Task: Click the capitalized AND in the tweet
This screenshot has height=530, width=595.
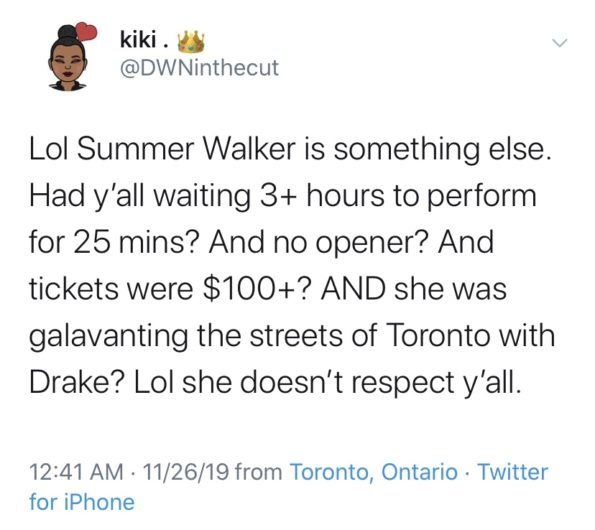Action: tap(353, 288)
